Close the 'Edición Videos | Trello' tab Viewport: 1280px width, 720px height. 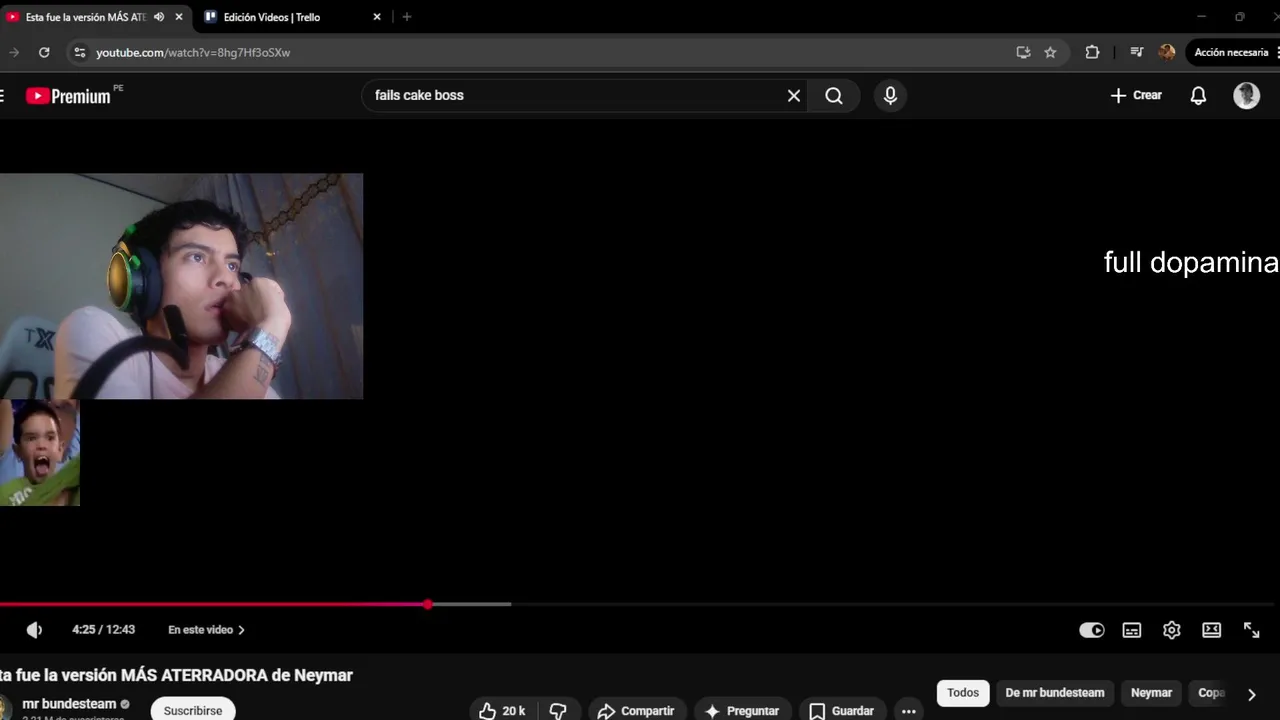(x=377, y=17)
